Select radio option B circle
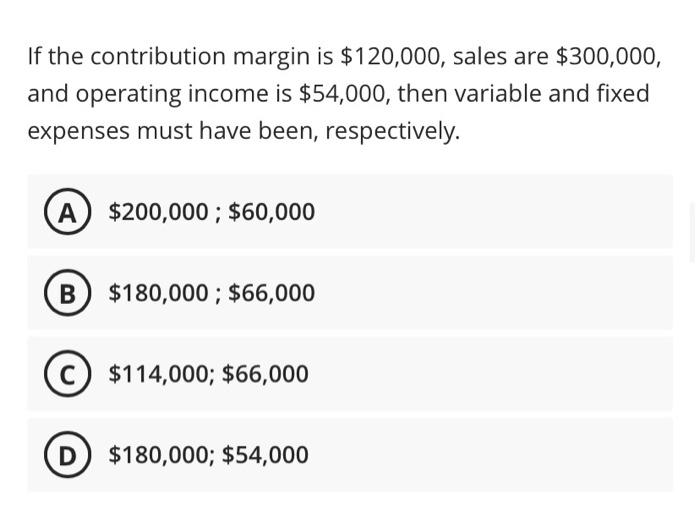 coord(67,293)
